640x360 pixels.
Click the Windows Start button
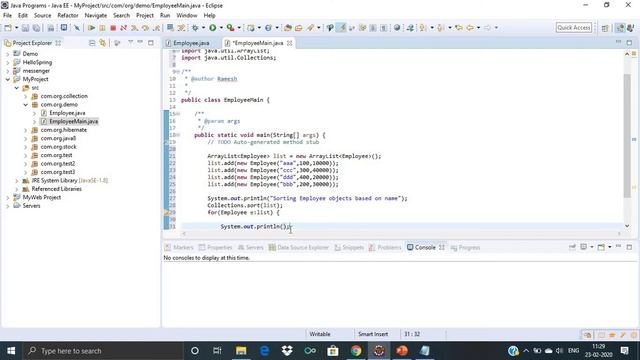tap(11, 351)
